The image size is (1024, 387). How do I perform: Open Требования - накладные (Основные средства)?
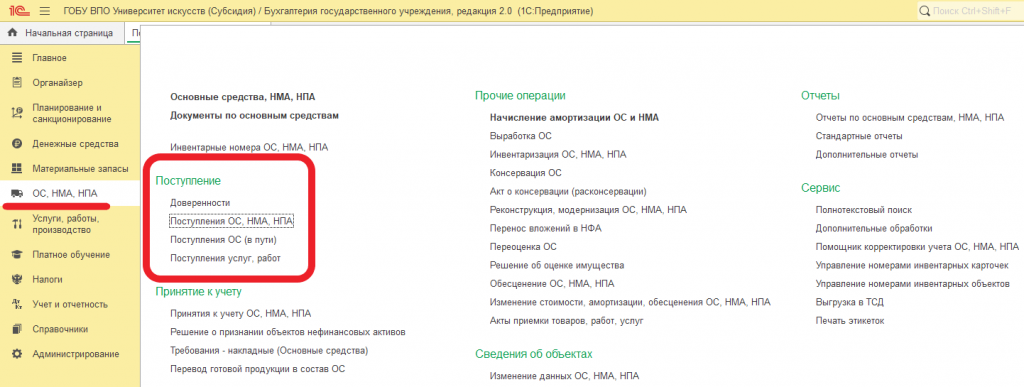click(269, 350)
